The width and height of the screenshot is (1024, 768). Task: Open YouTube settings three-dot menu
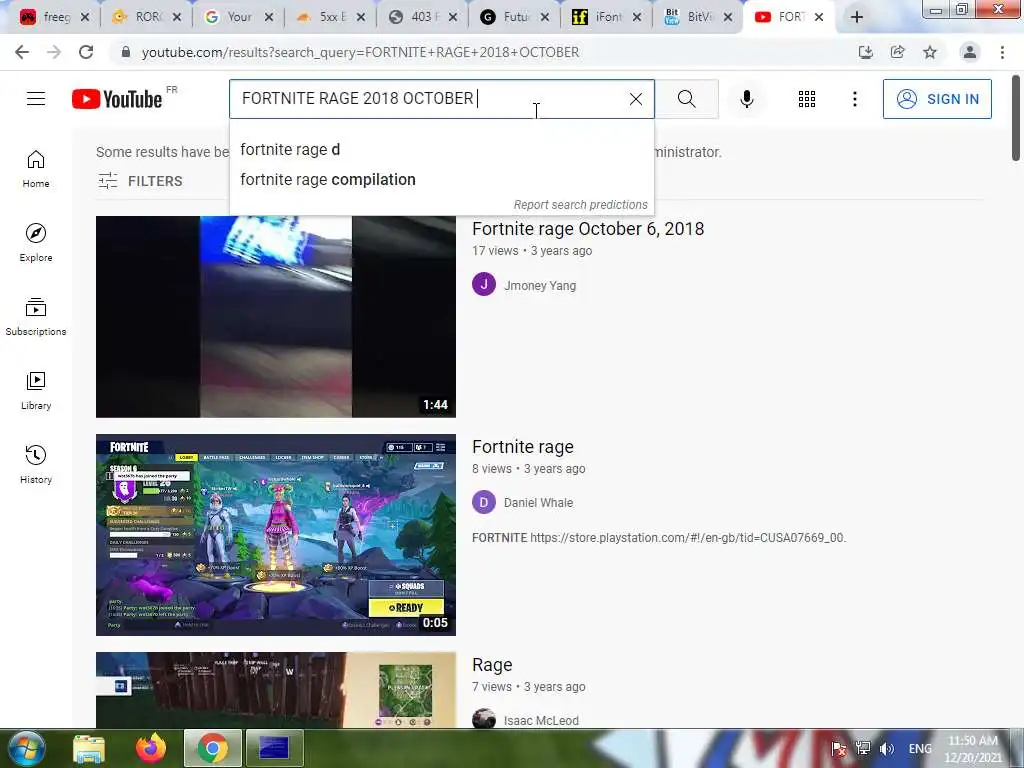[x=854, y=99]
